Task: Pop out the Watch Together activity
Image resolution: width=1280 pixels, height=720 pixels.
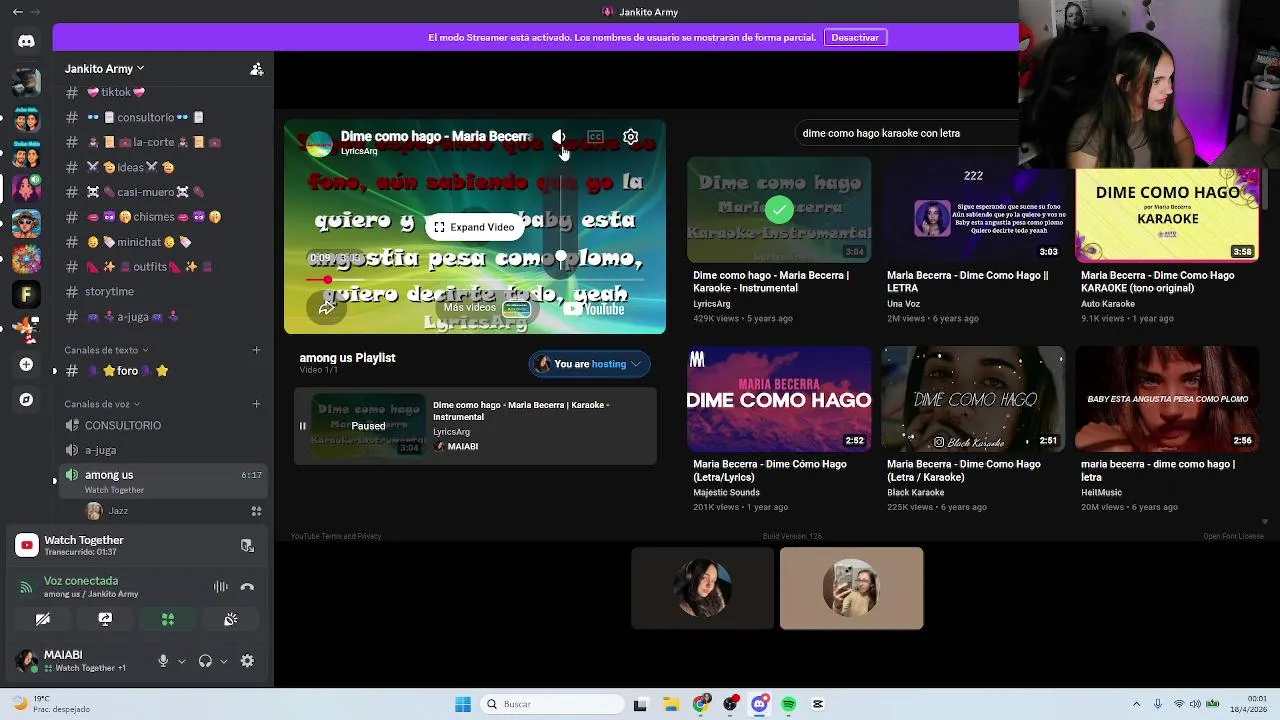Action: [247, 545]
